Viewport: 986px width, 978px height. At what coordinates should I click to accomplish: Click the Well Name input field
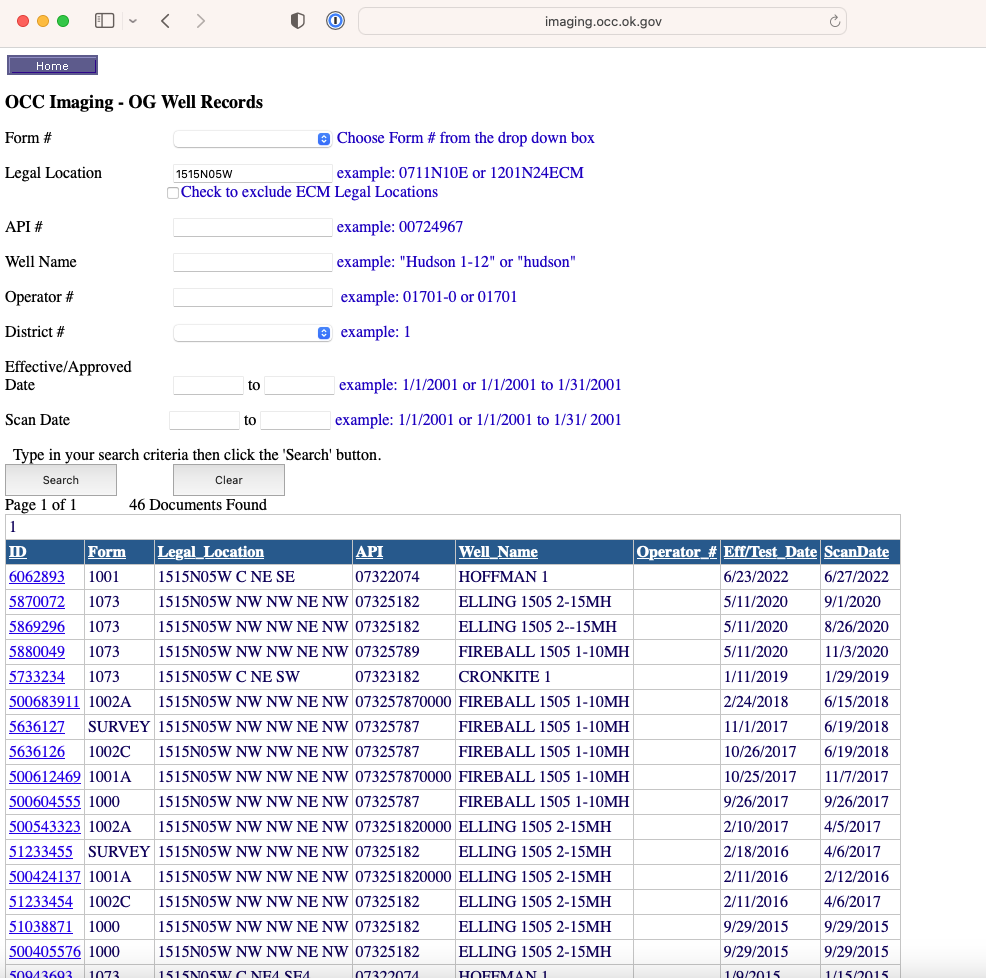point(252,262)
